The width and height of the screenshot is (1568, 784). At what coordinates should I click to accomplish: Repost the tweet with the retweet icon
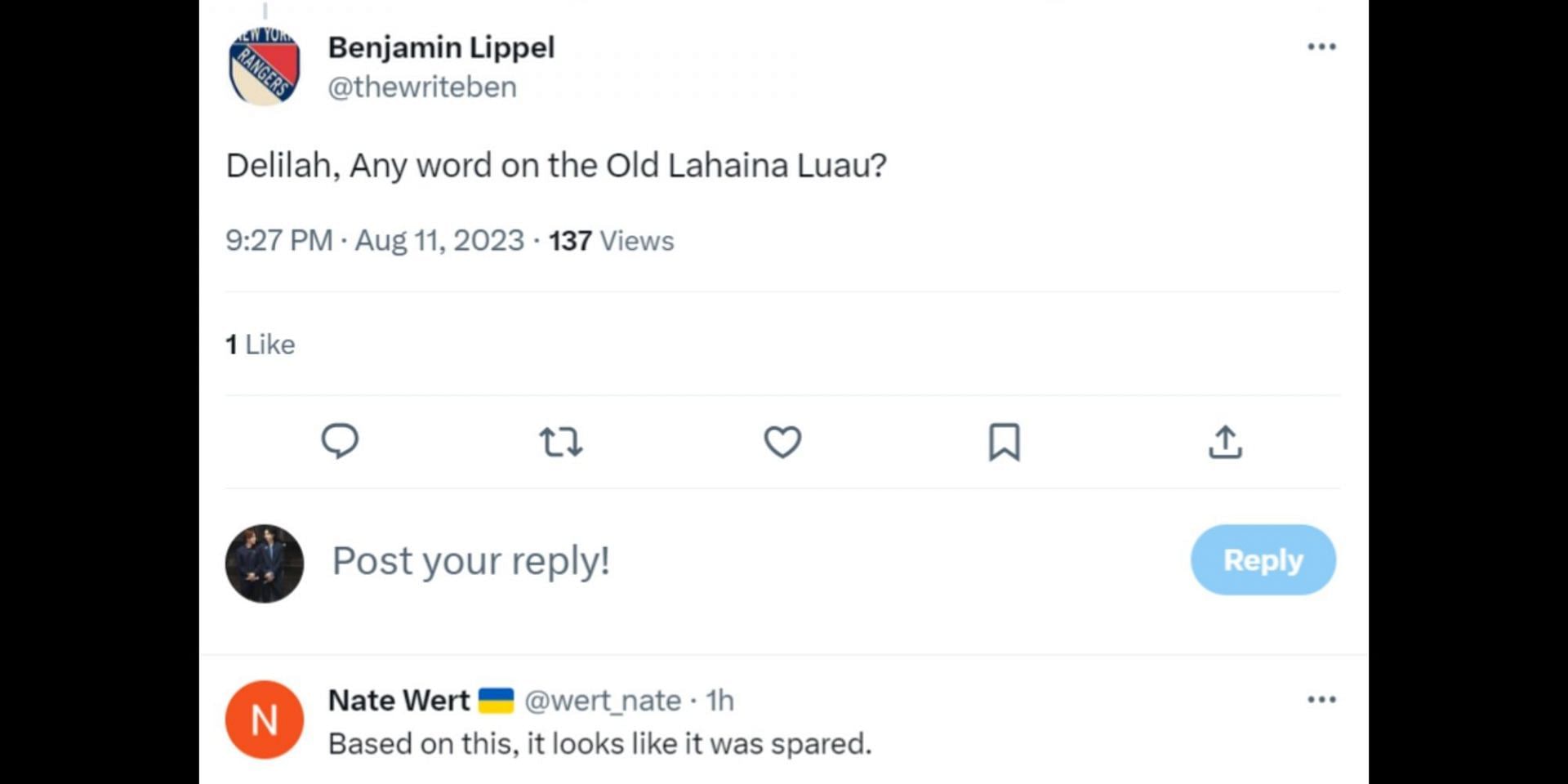tap(561, 442)
